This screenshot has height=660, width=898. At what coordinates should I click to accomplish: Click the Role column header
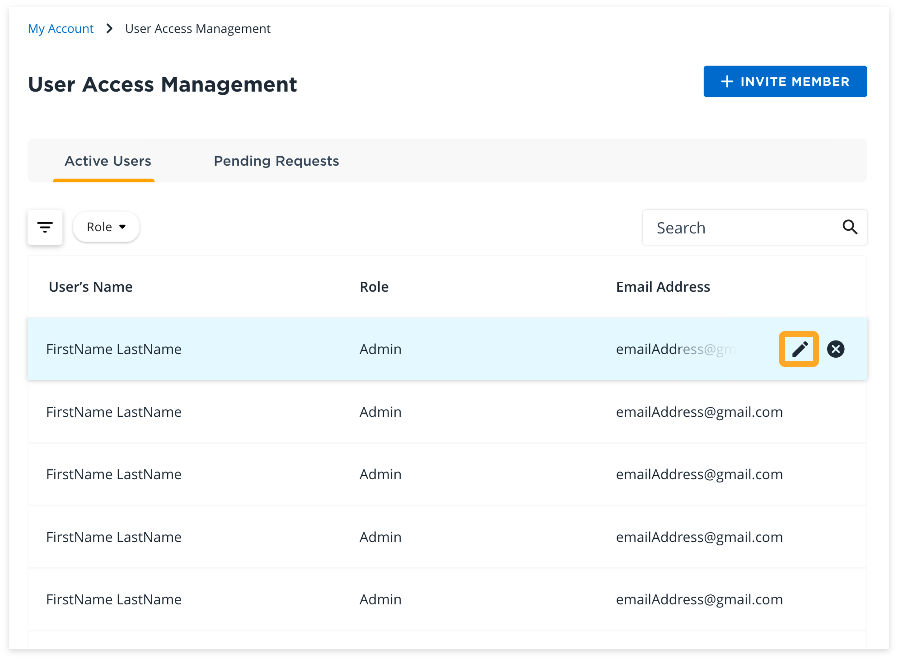[374, 287]
